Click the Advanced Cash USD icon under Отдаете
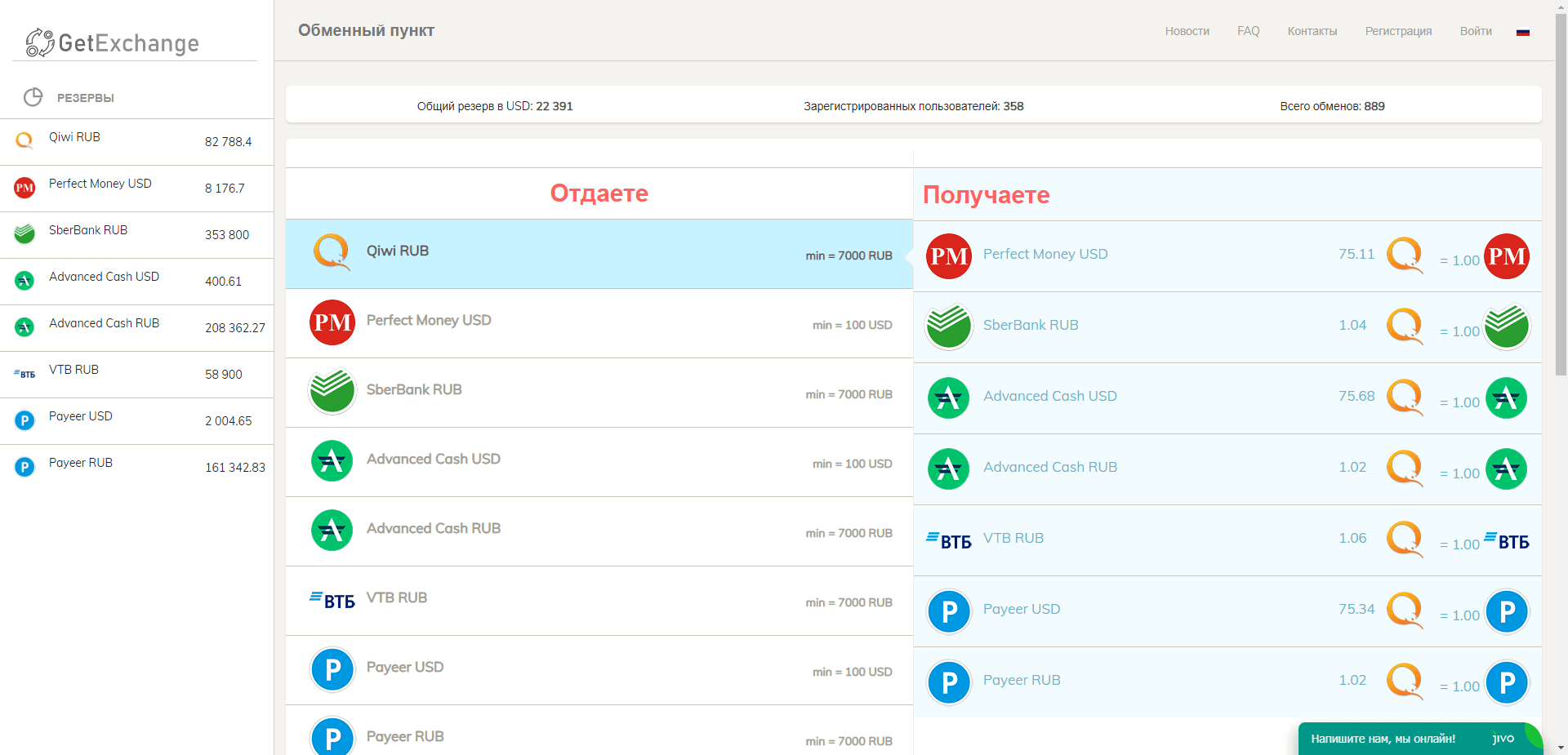 pyautogui.click(x=332, y=460)
